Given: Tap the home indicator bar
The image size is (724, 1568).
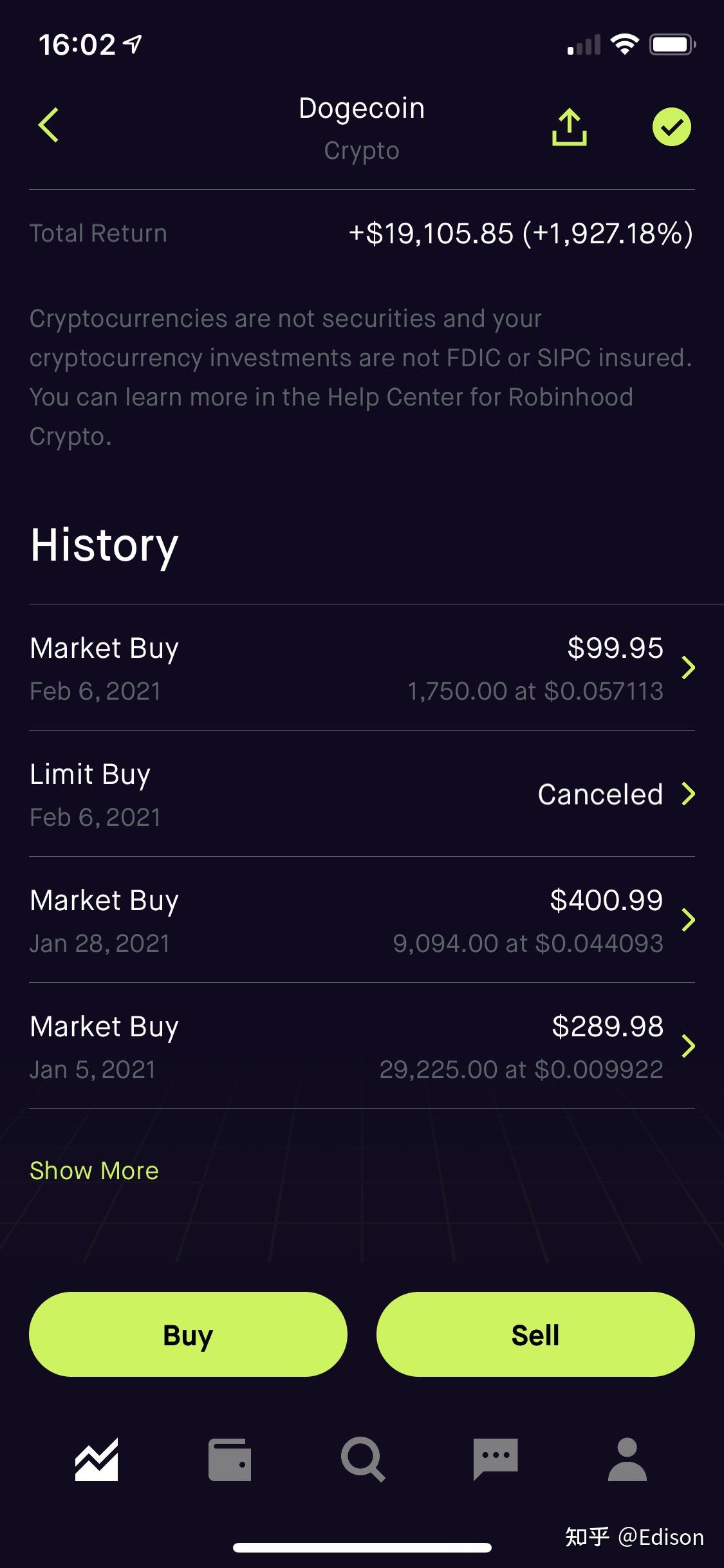Looking at the screenshot, I should coord(362,1547).
